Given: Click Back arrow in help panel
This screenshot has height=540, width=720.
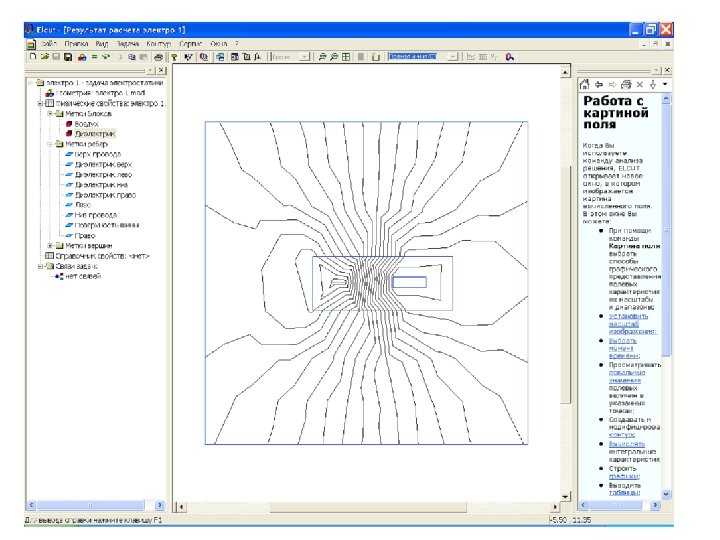Looking at the screenshot, I should tap(599, 84).
